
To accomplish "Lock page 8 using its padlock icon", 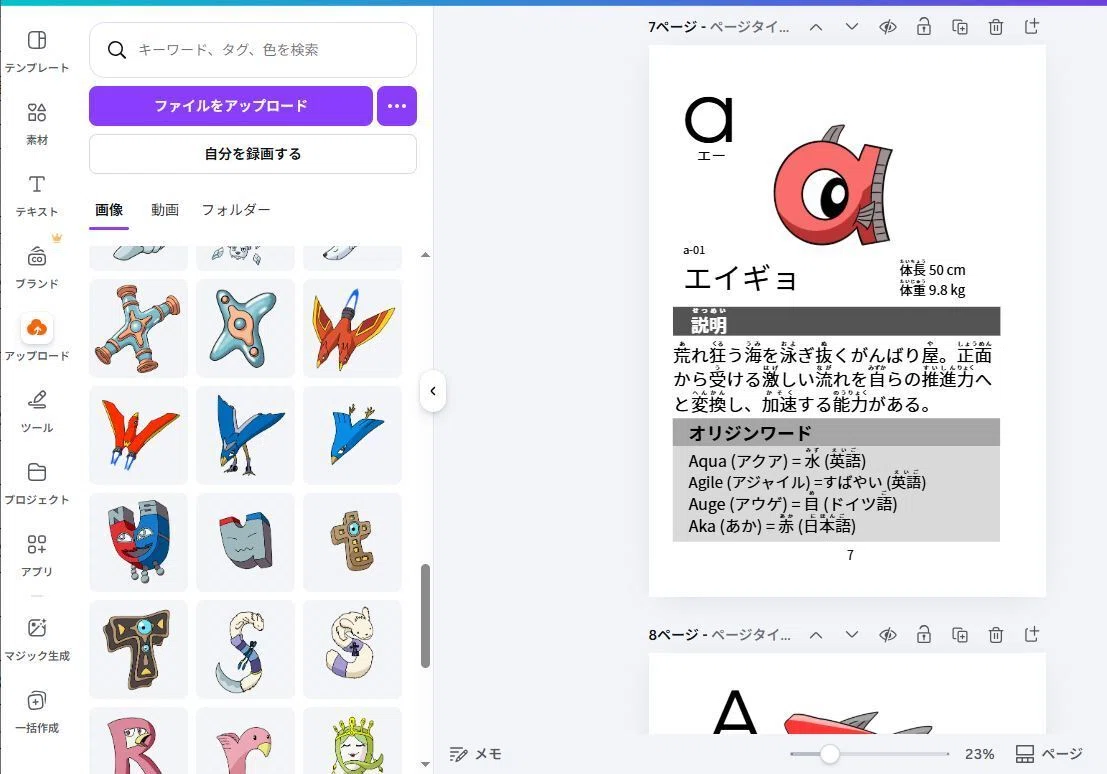I will click(x=923, y=635).
